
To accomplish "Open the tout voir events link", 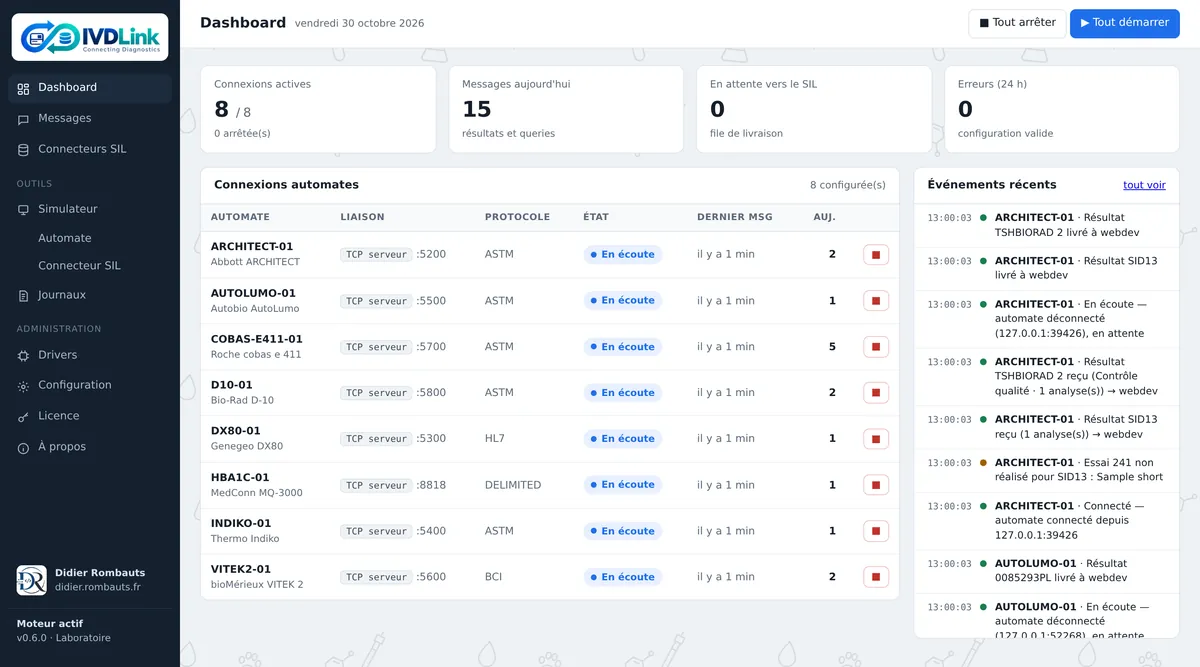I will coord(1144,186).
